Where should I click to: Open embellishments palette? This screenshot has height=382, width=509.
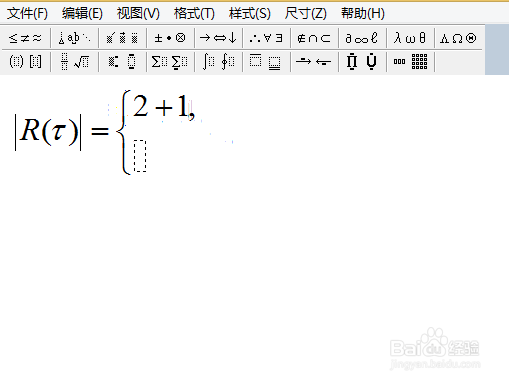[122, 38]
